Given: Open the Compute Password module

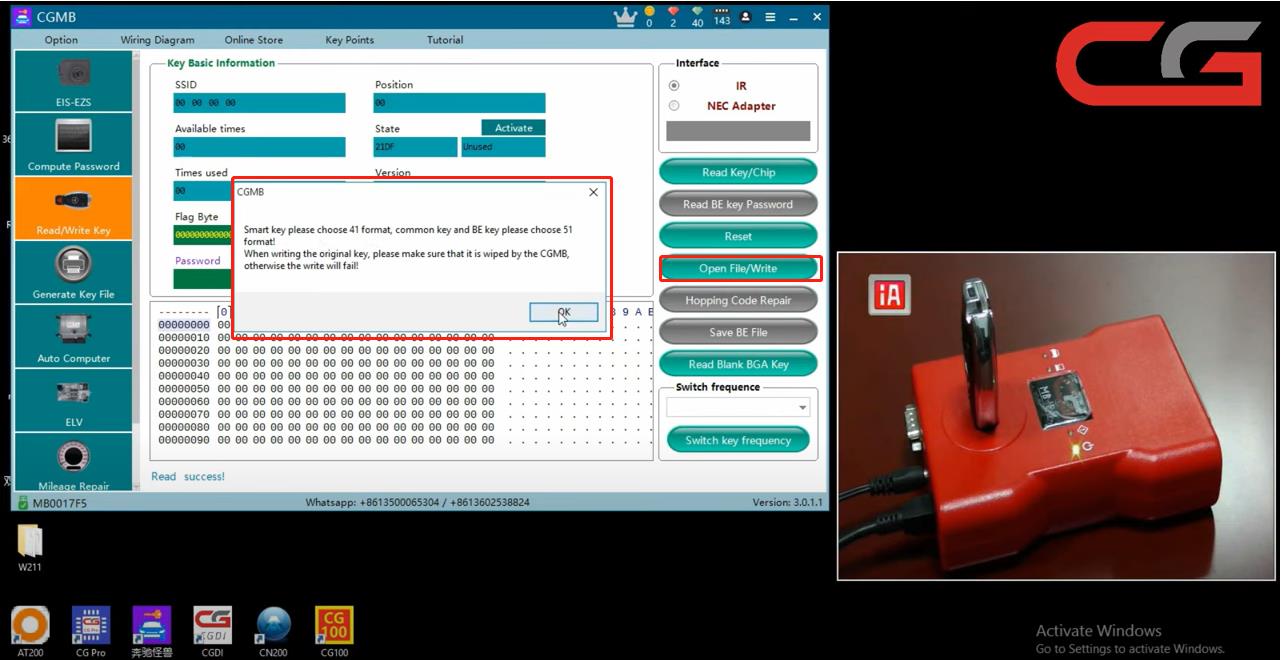Looking at the screenshot, I should [74, 145].
